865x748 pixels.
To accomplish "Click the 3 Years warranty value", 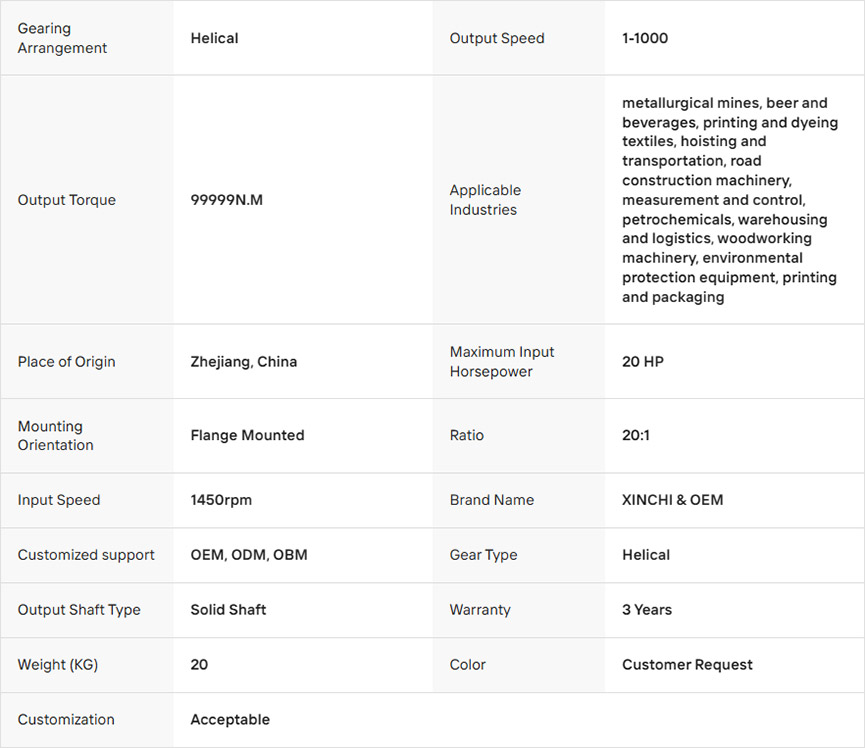I will [x=646, y=610].
